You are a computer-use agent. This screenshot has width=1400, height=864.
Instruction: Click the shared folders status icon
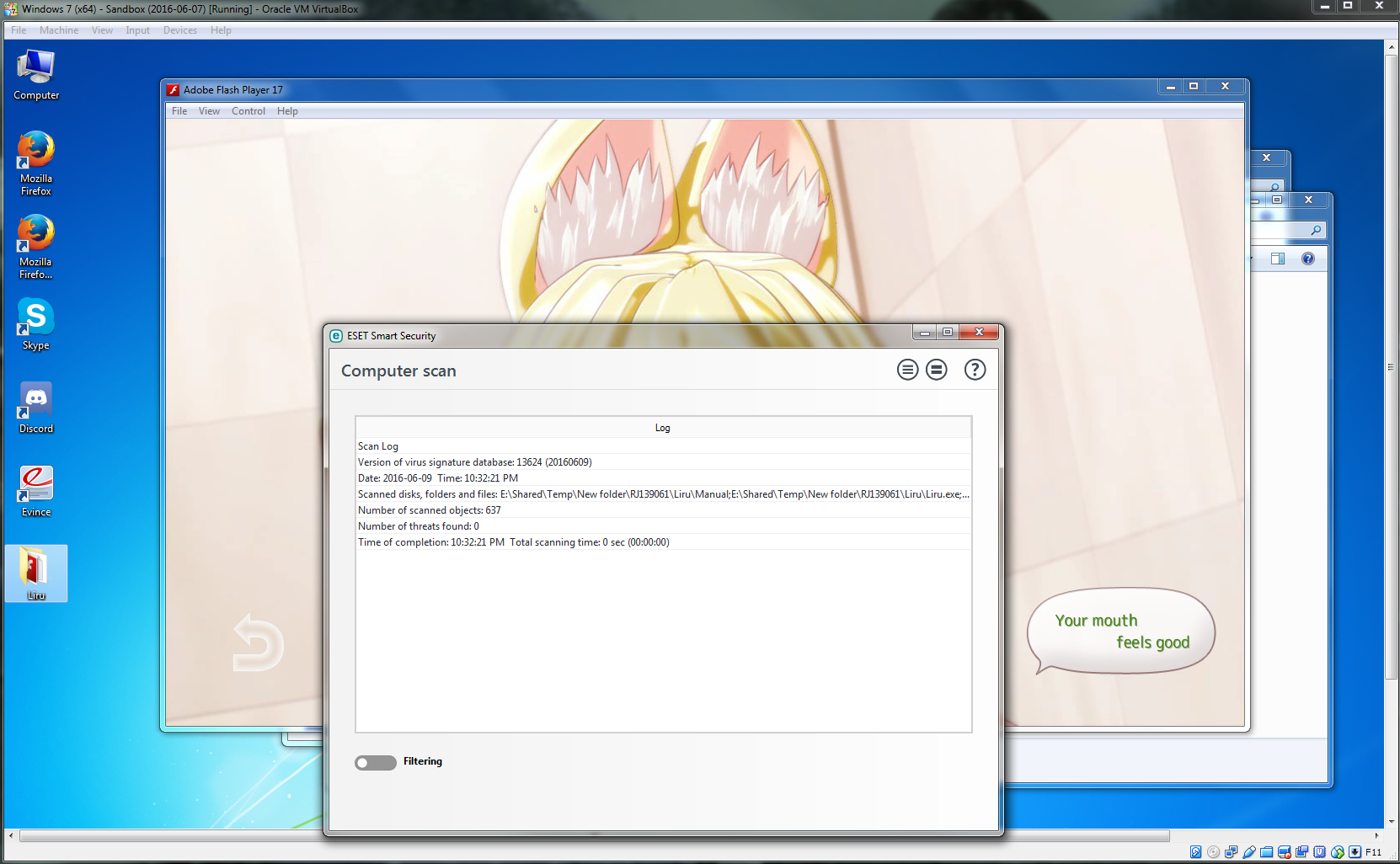tap(1266, 852)
